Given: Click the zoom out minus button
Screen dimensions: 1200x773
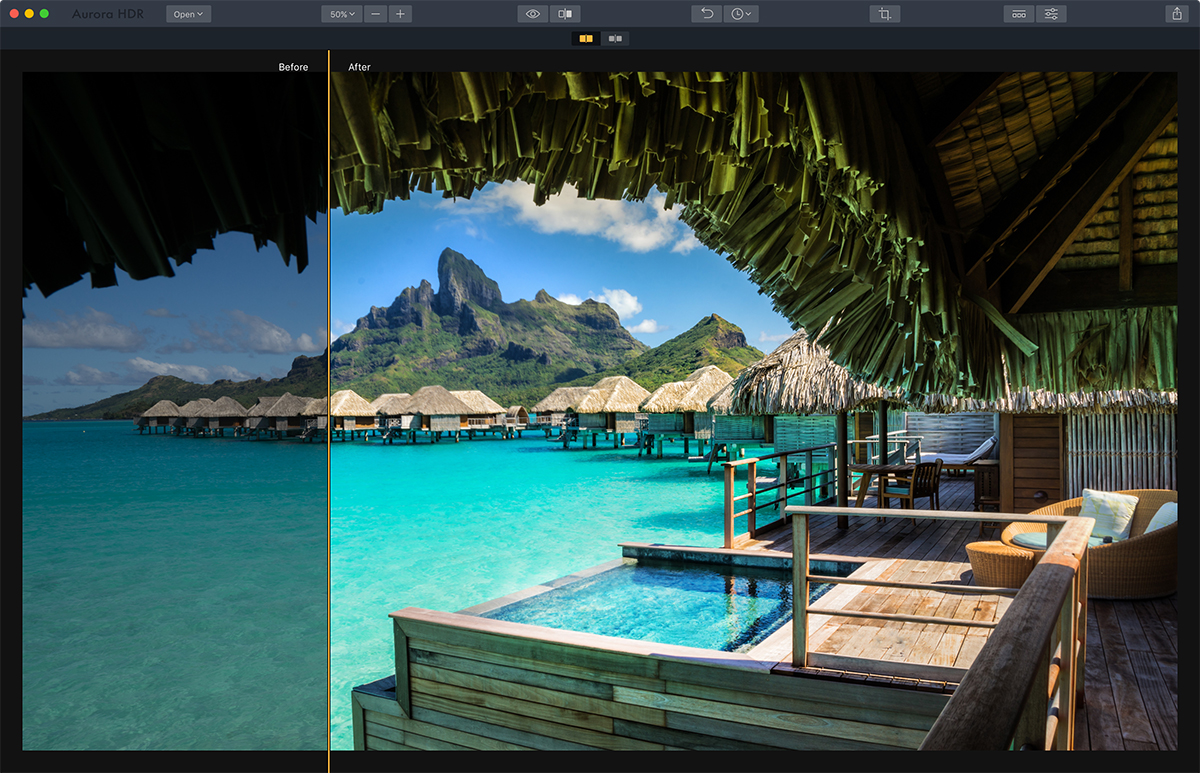Looking at the screenshot, I should [375, 14].
